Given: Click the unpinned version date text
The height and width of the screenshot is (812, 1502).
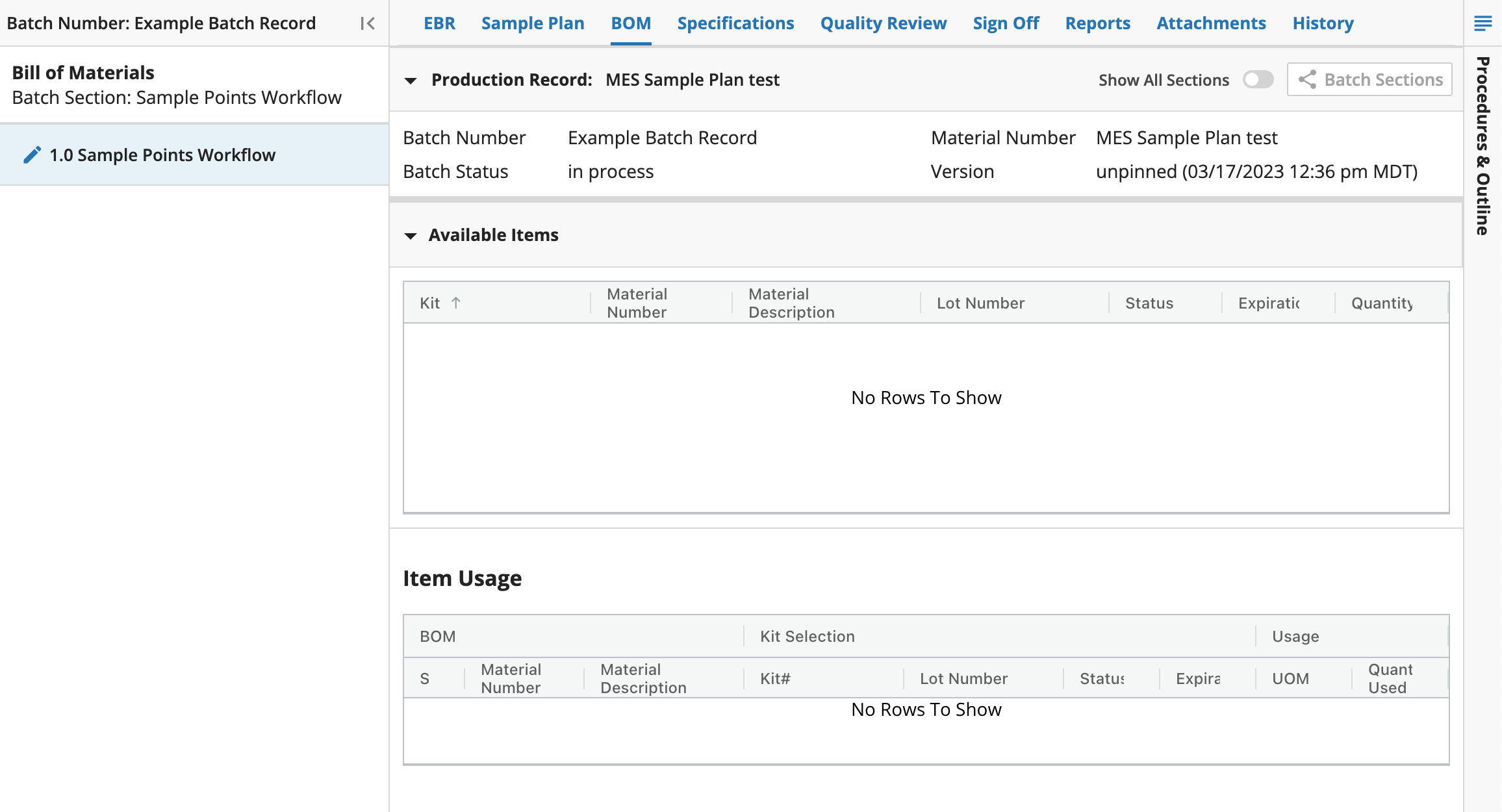Looking at the screenshot, I should (x=1256, y=171).
